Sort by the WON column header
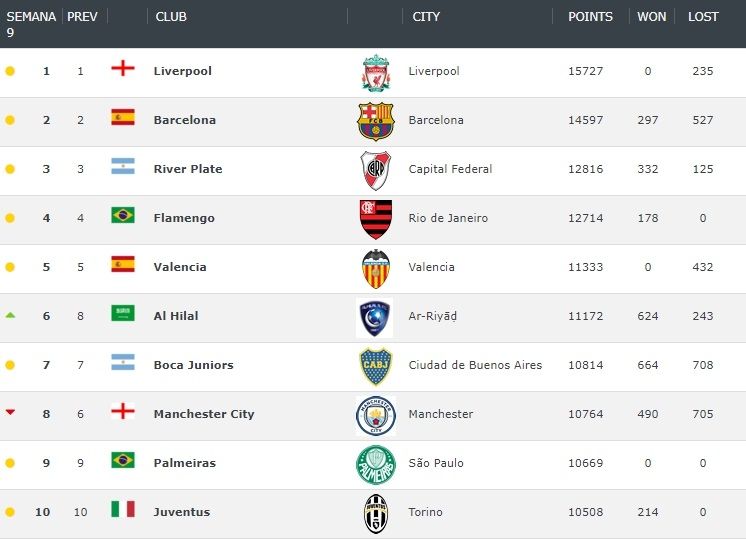This screenshot has height=540, width=746. pos(653,17)
